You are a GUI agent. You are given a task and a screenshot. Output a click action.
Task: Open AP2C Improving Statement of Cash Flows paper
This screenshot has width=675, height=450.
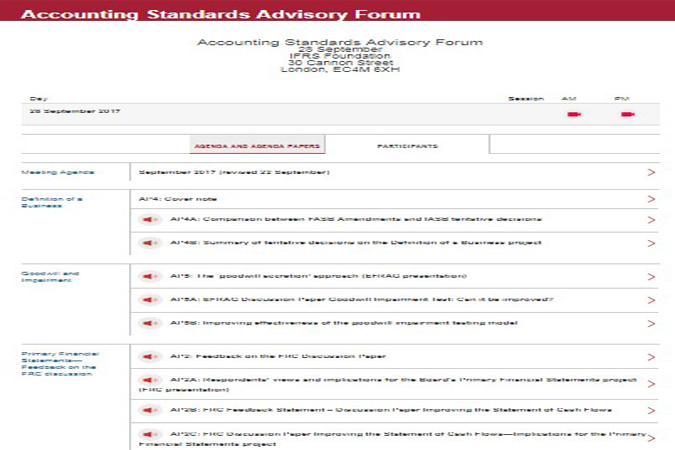(x=392, y=438)
